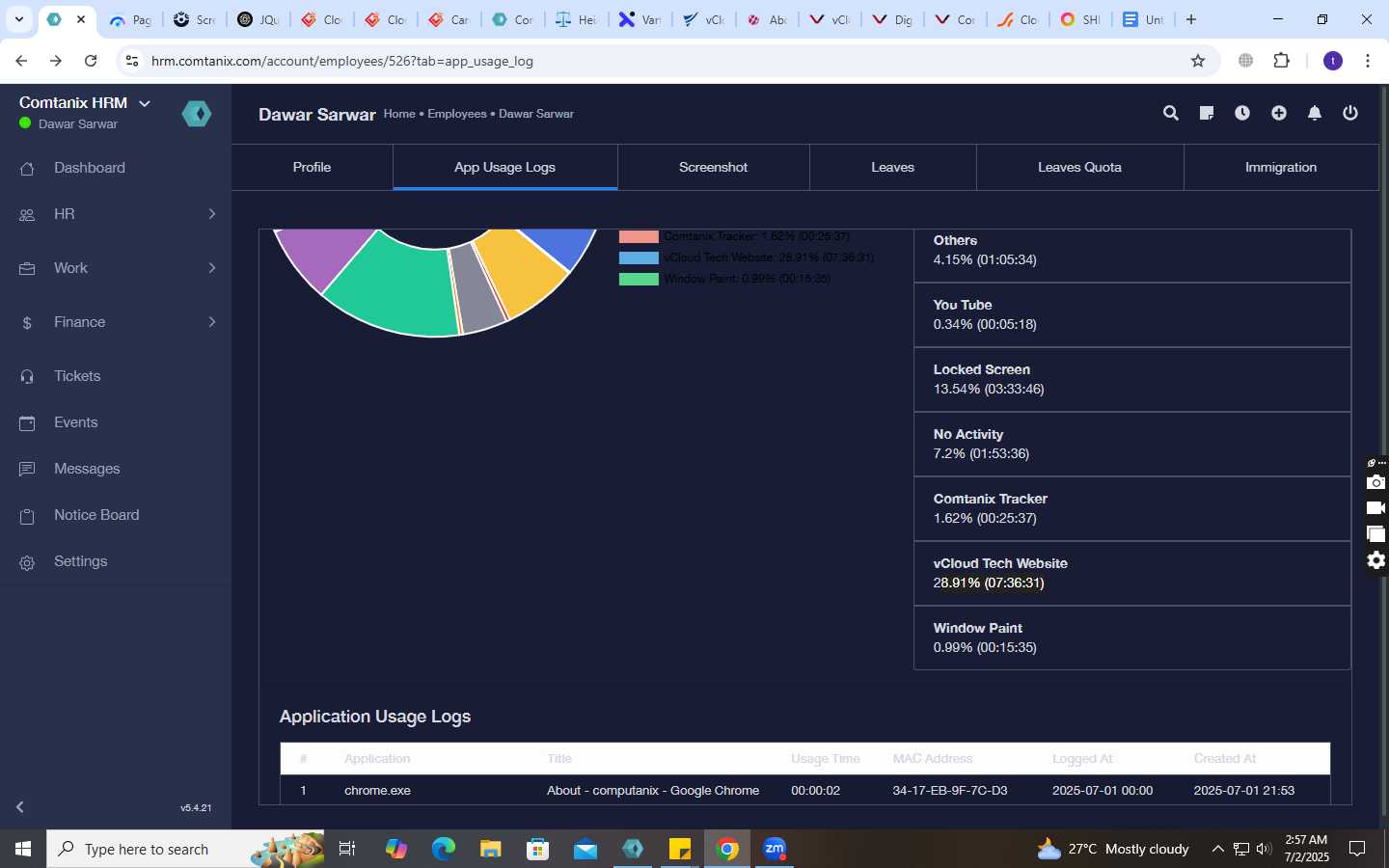The image size is (1389, 868).
Task: Click chrome.exe in usage logs table
Action: click(377, 790)
